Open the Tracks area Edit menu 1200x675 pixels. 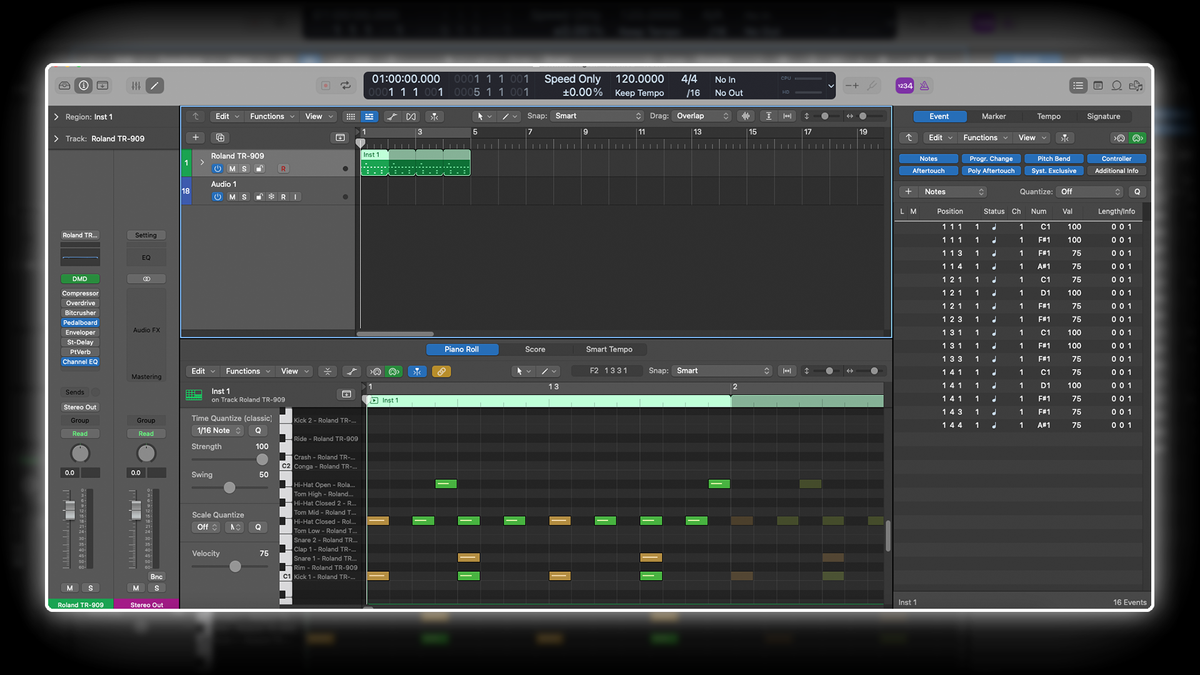point(227,117)
